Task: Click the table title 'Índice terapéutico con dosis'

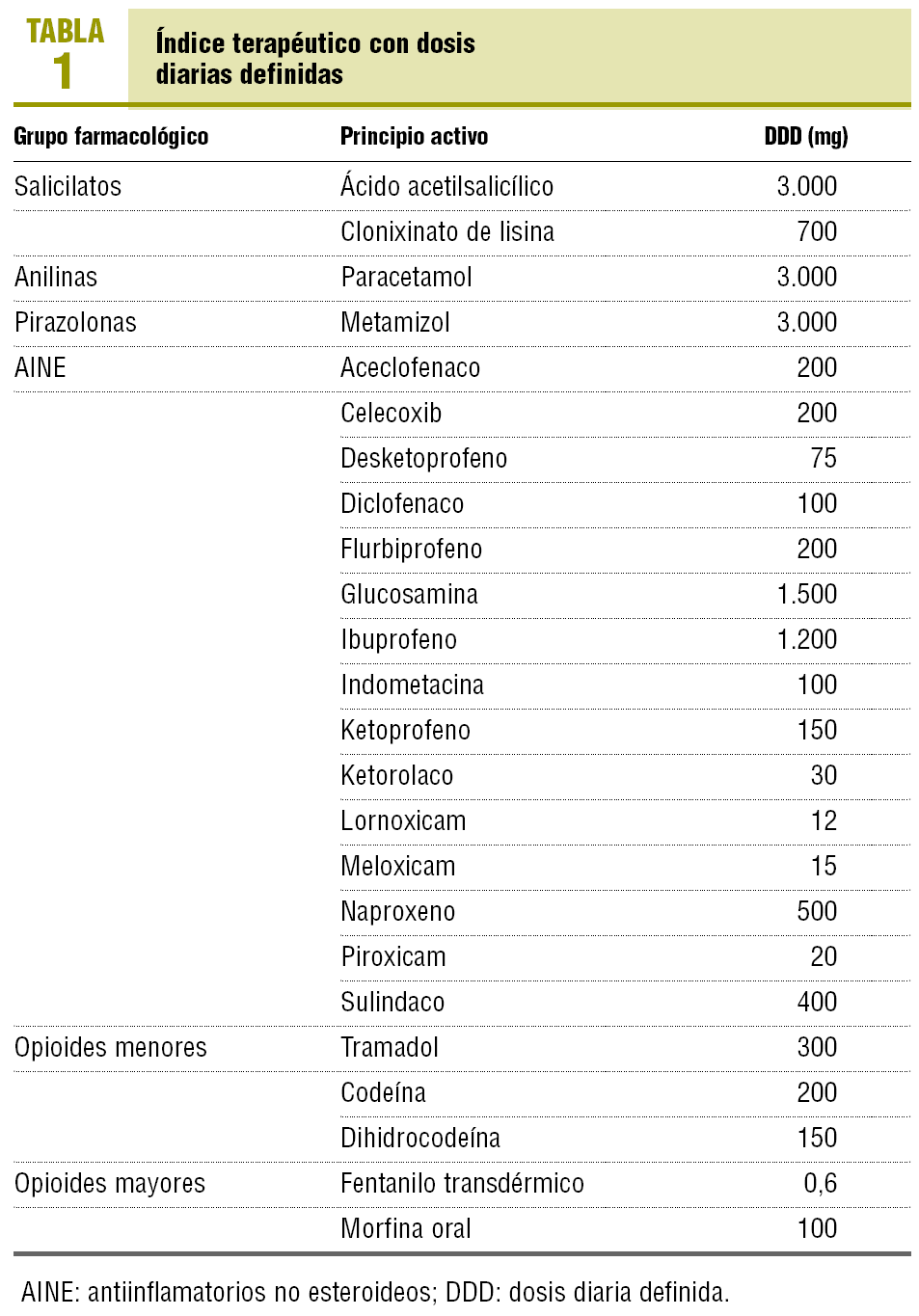Action: tap(315, 43)
